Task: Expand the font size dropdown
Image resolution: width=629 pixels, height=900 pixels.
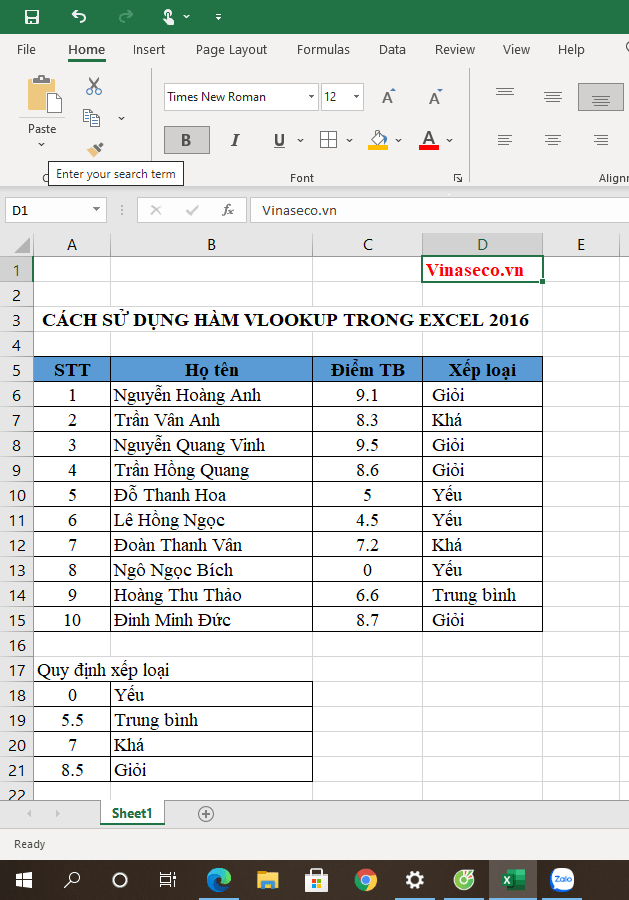Action: coord(356,97)
